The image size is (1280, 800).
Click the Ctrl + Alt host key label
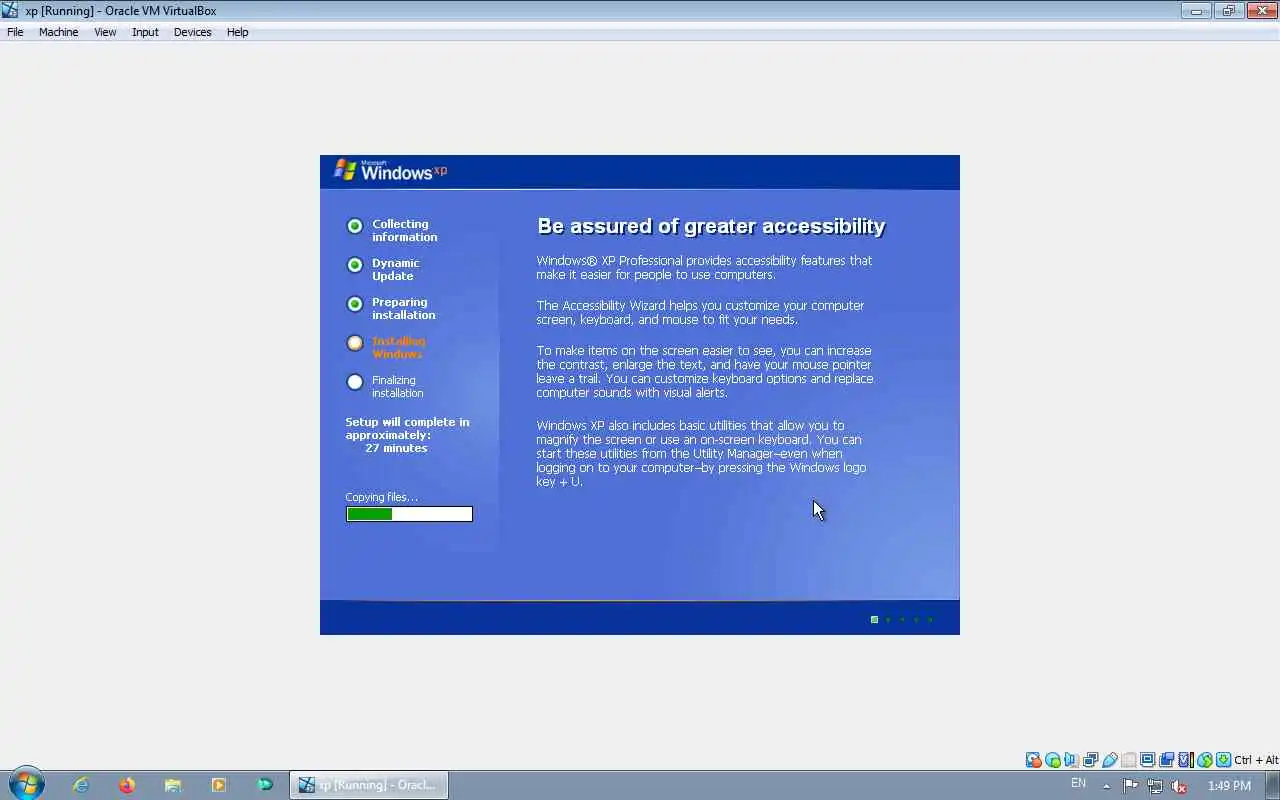1256,760
